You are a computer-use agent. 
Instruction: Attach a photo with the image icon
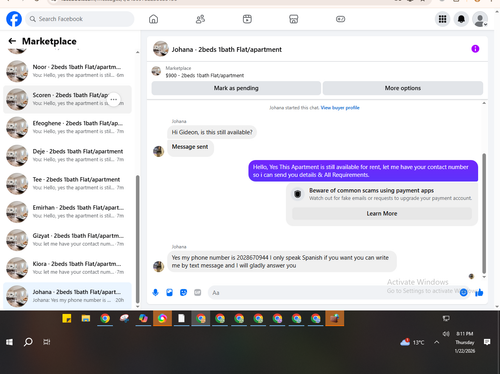[169, 292]
